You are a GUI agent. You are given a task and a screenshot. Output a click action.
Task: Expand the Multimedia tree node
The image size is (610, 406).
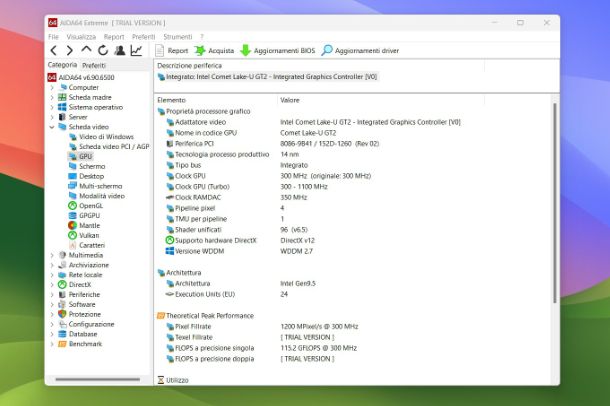coord(52,255)
